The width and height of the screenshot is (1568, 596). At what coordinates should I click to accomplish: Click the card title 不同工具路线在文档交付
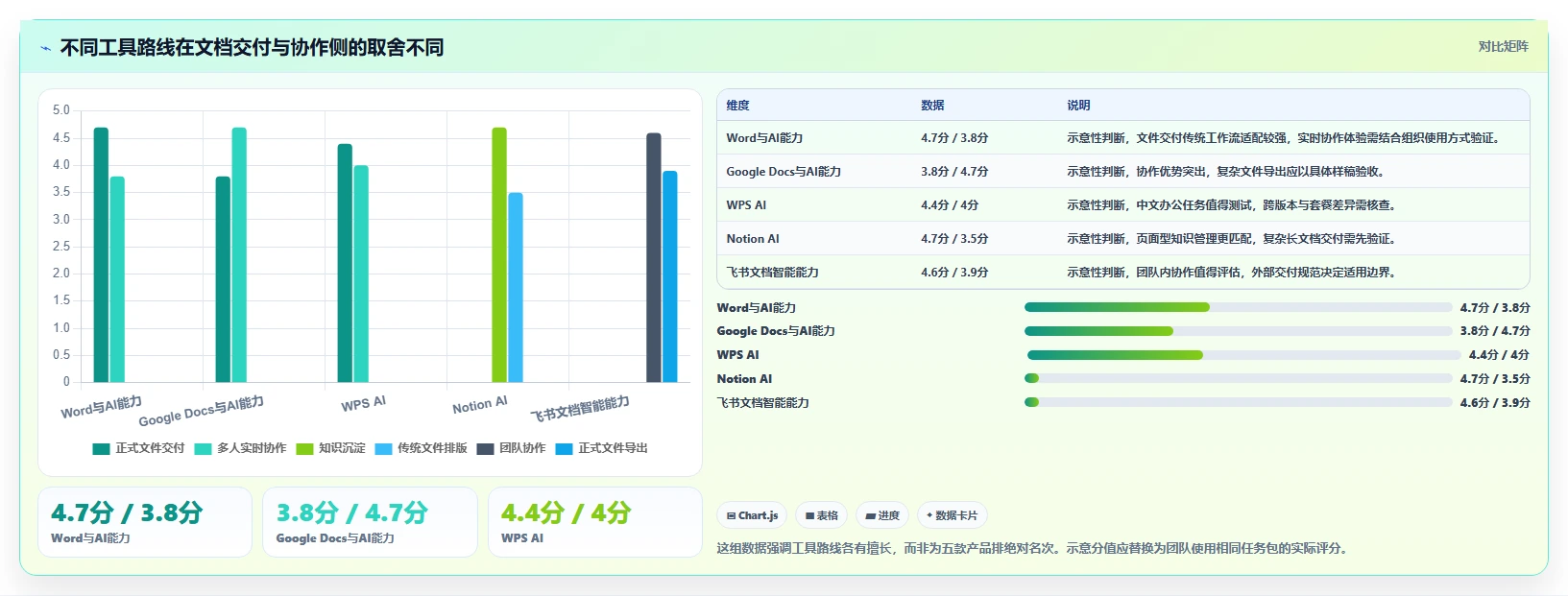[252, 48]
